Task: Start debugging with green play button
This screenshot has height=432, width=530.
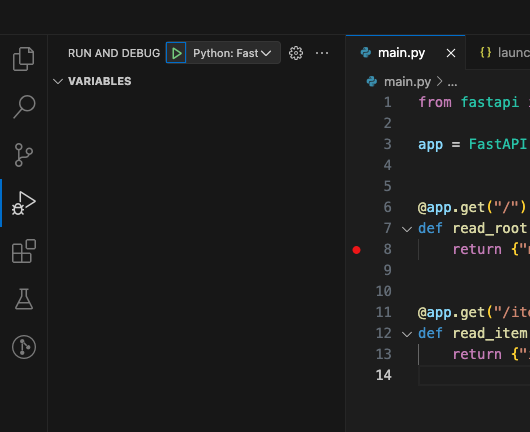Action: pos(176,53)
